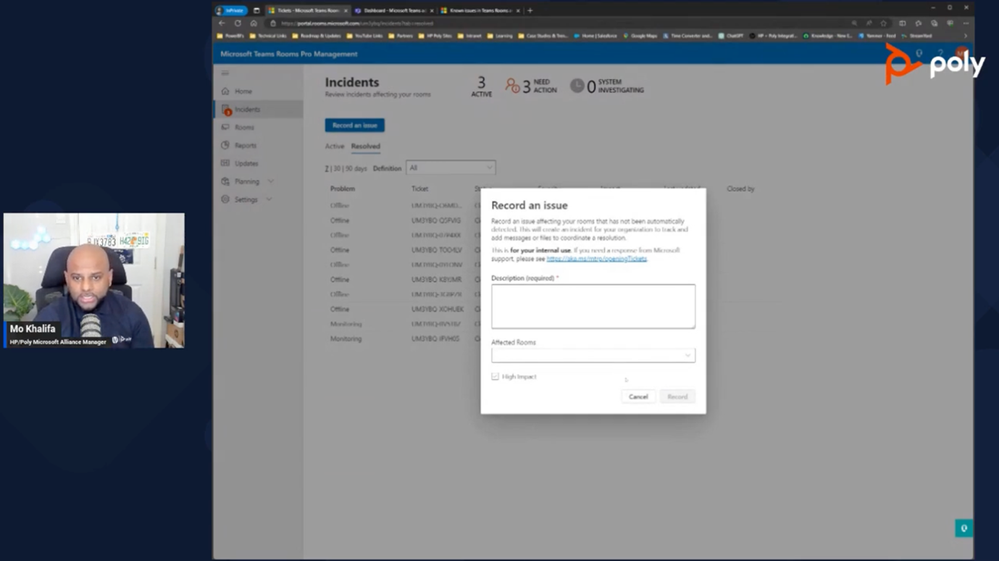Click Mo Khalifa's webcam thumbnail

[x=94, y=280]
